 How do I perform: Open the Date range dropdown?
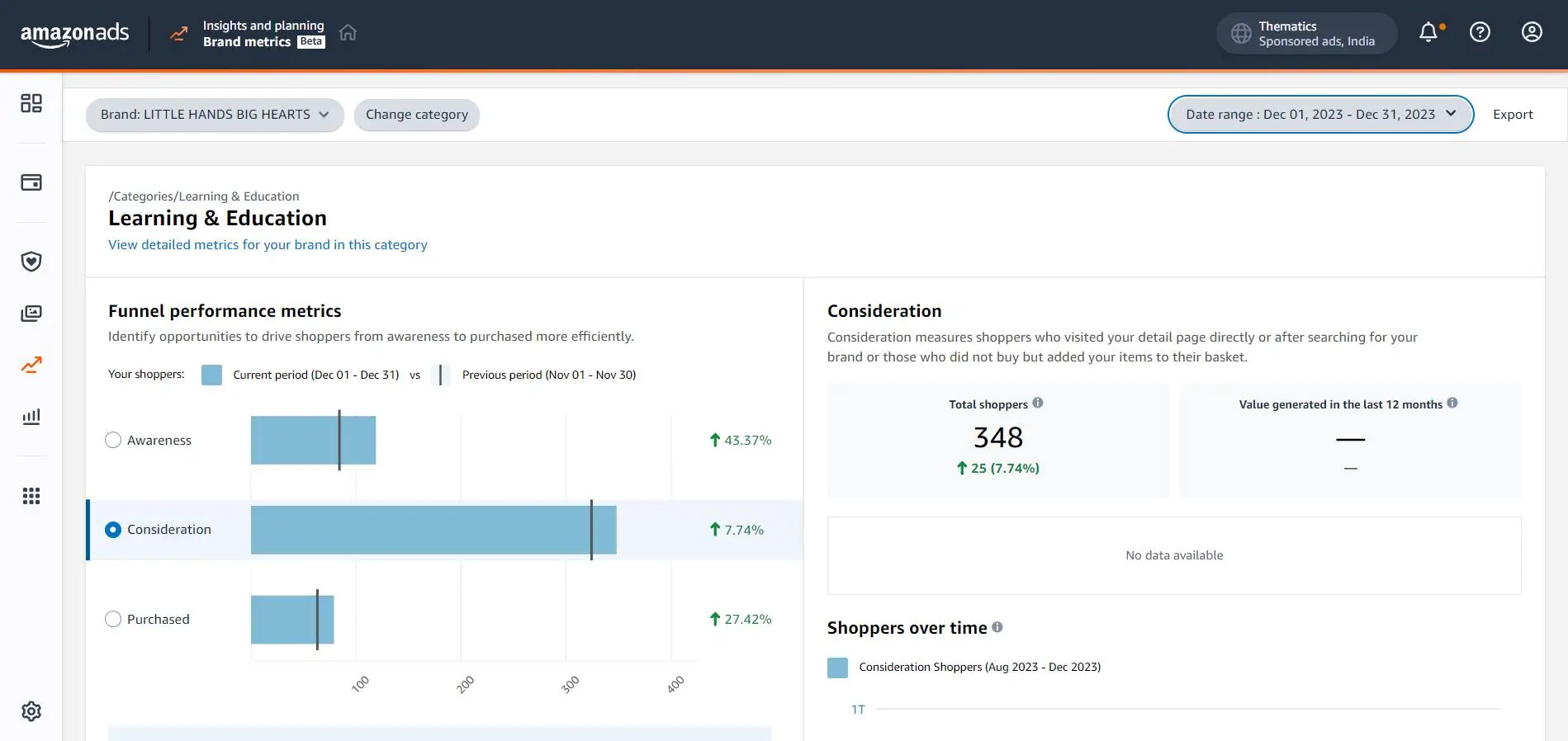tap(1319, 115)
